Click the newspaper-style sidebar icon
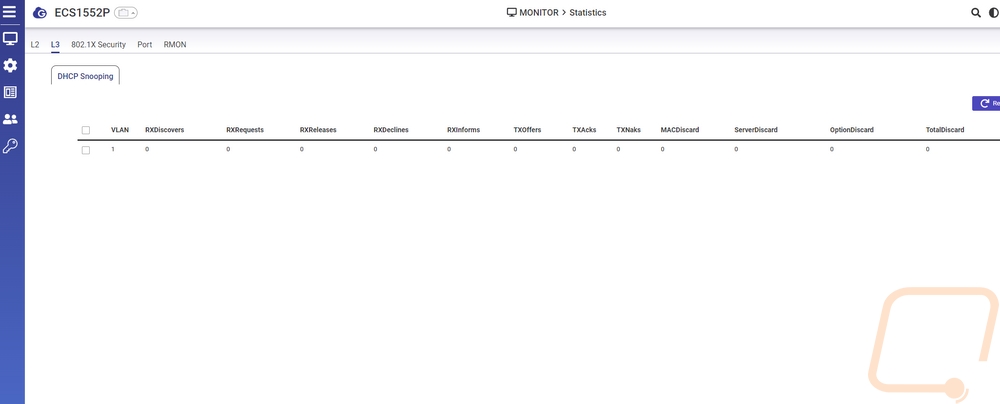The height and width of the screenshot is (404, 1000). point(10,92)
